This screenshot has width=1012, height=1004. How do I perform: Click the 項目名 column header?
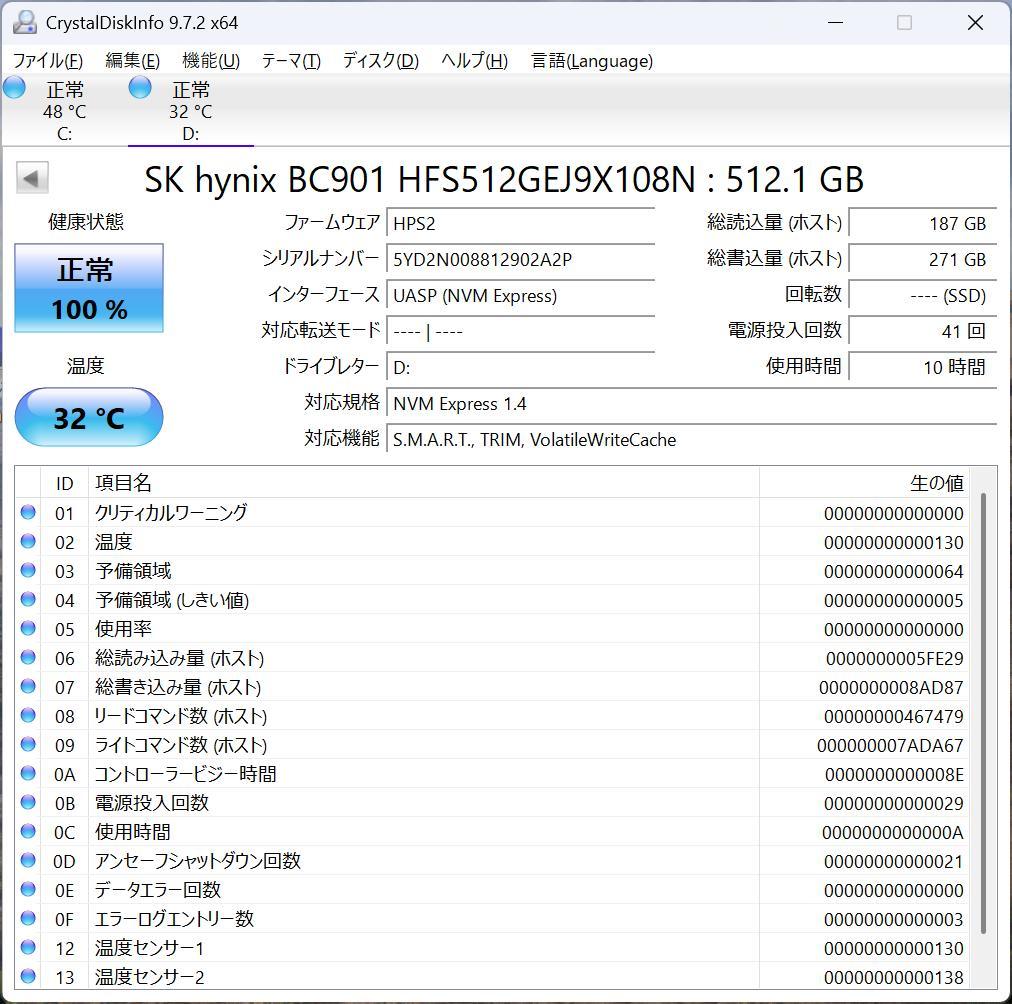click(423, 483)
